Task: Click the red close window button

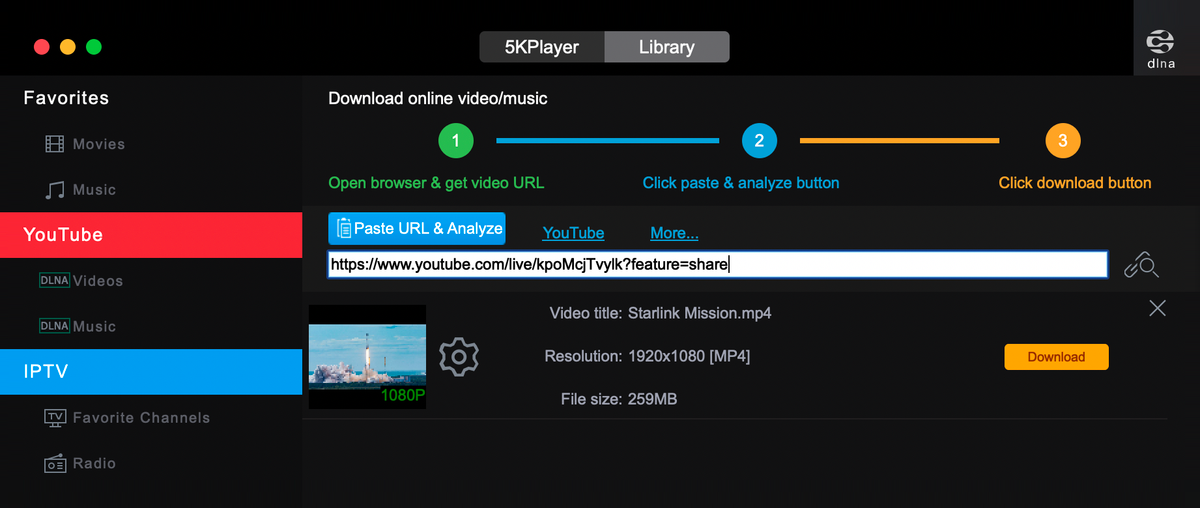Action: click(x=42, y=47)
